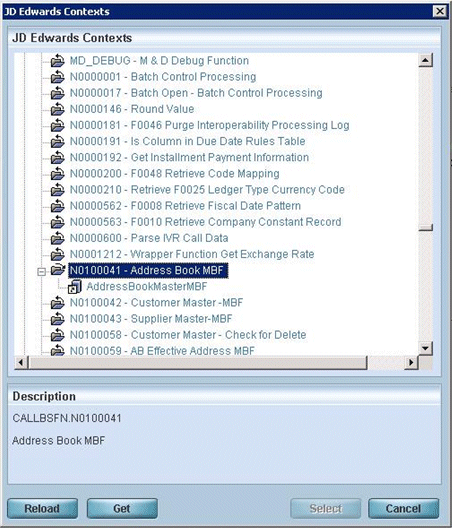Click the vertical scrollbar down arrow
452x528 pixels.
425,348
